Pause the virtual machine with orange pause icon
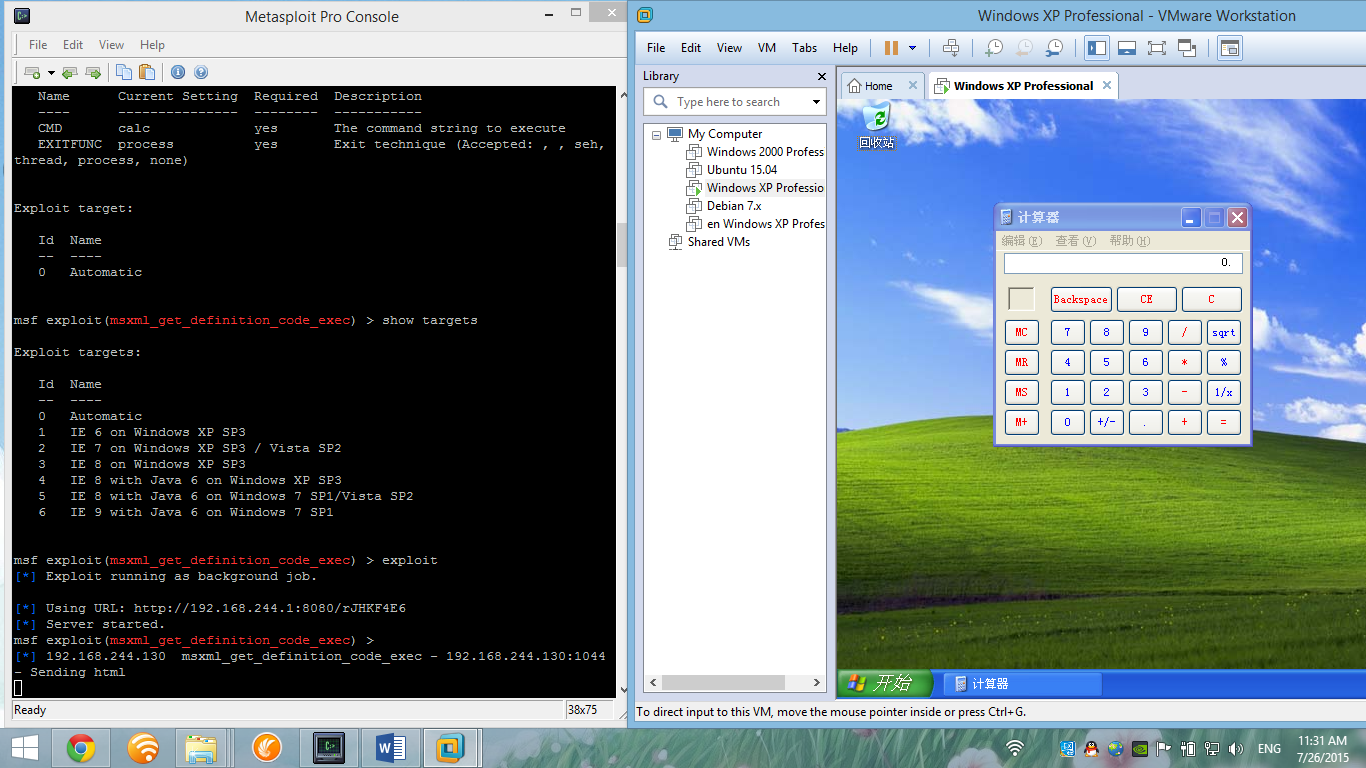 pyautogui.click(x=891, y=48)
